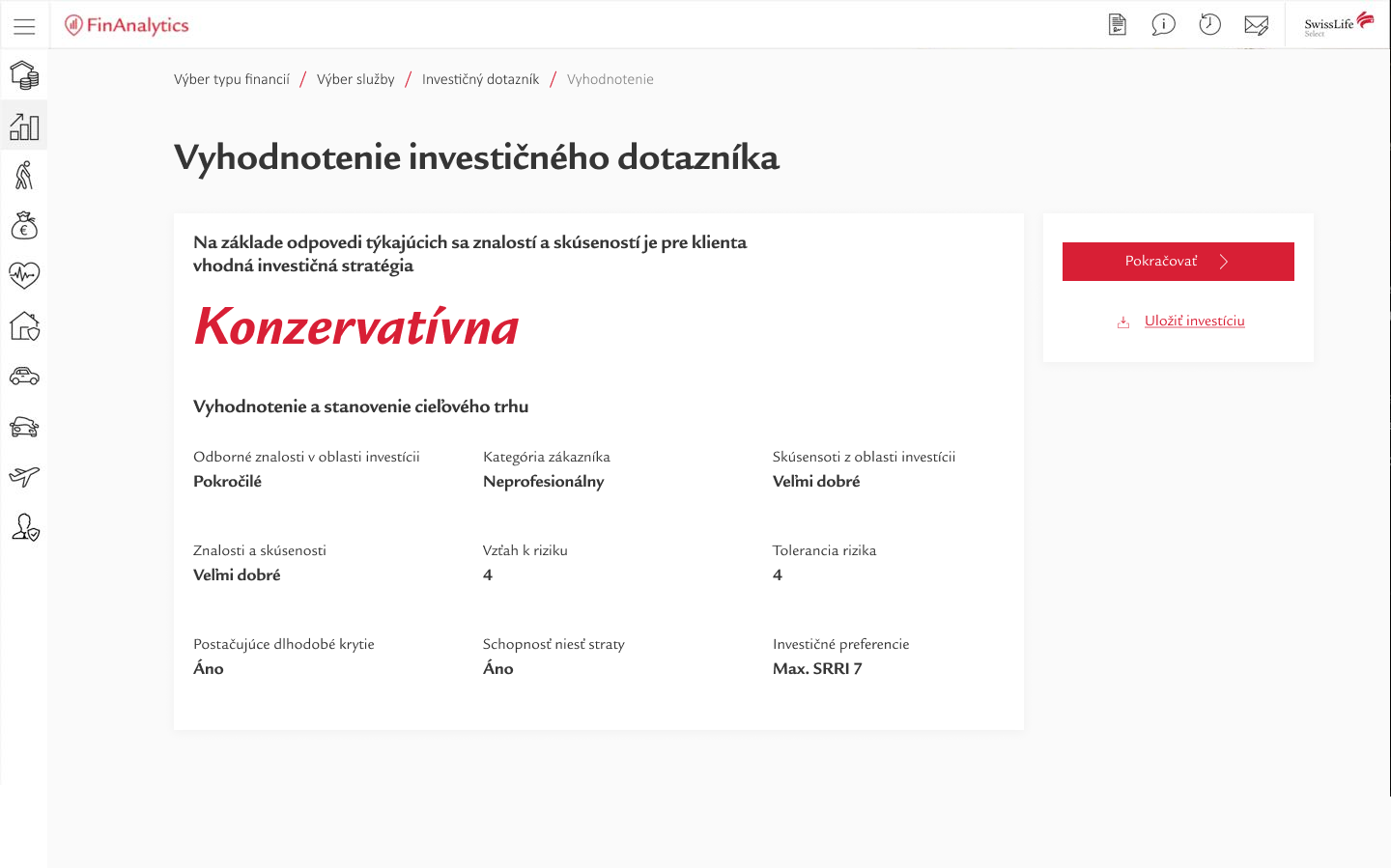Click the info chat bubble icon

pyautogui.click(x=1163, y=24)
